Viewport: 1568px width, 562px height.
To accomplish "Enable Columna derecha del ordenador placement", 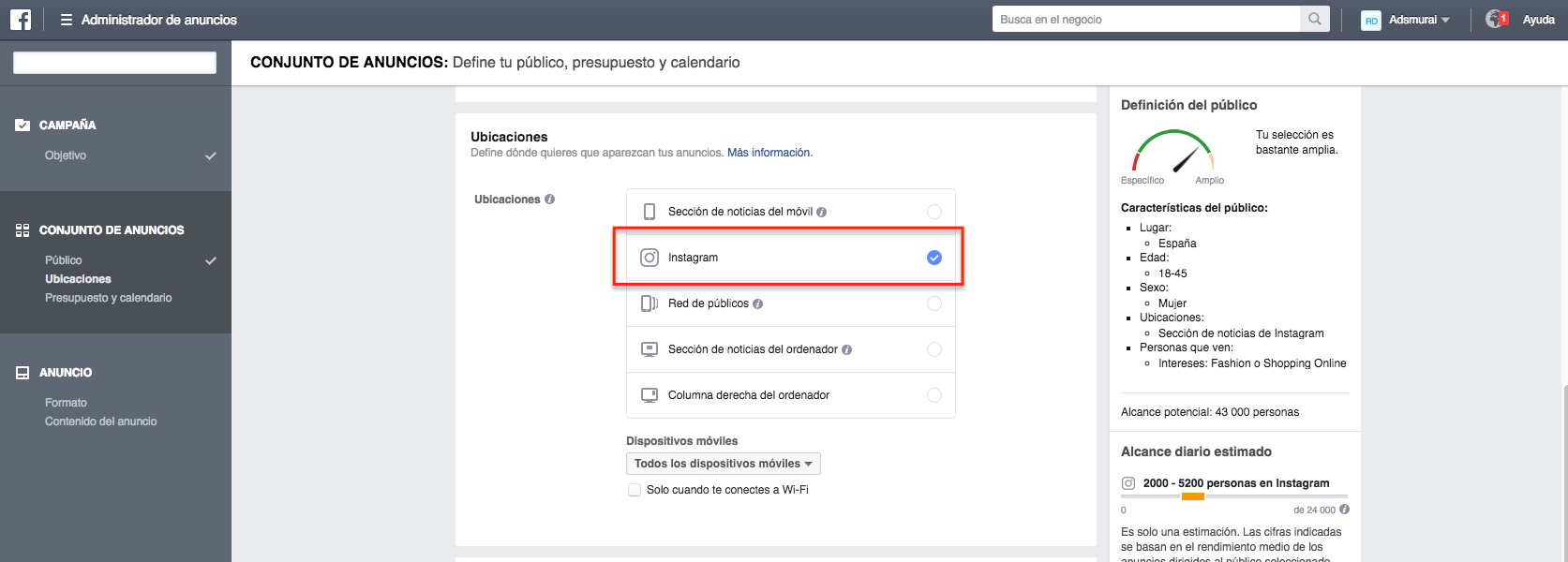I will point(933,395).
